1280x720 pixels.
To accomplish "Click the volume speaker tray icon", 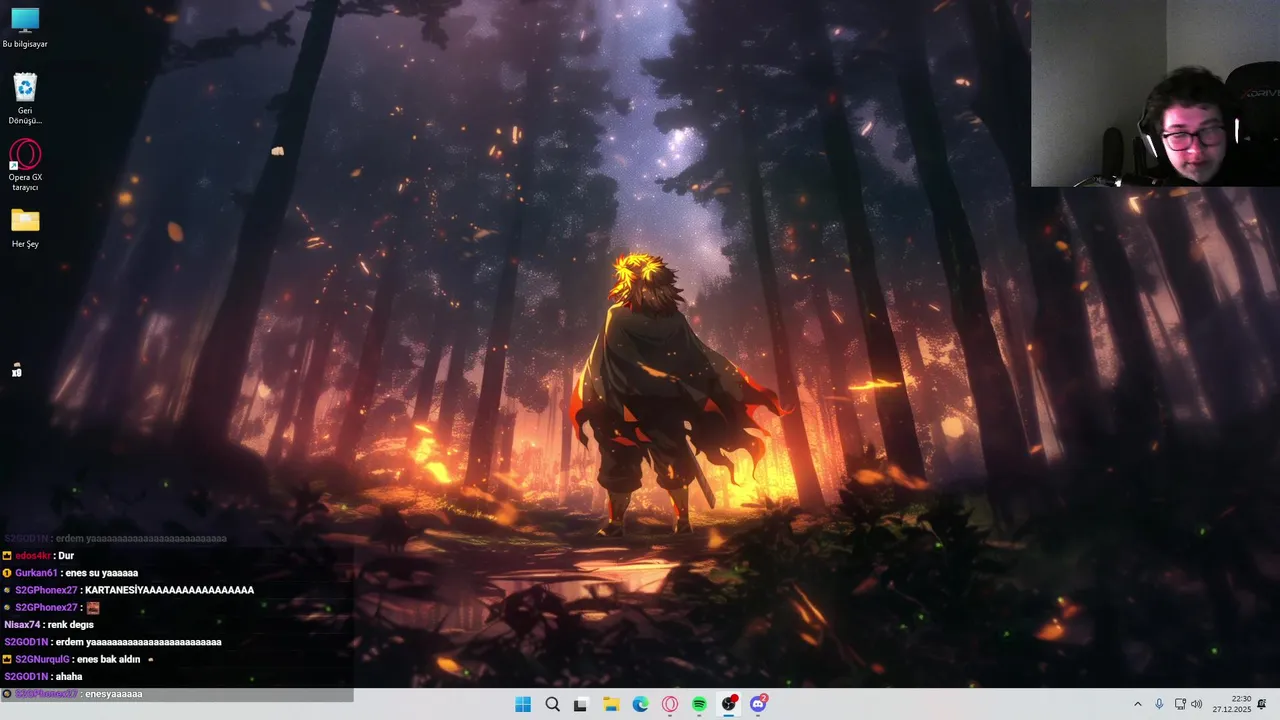I will [1197, 704].
